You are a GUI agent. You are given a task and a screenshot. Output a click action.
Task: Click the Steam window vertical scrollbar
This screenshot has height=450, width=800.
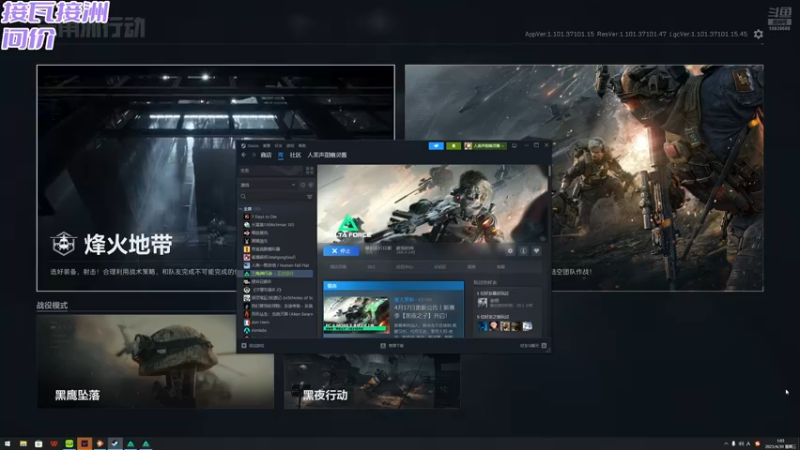click(549, 171)
